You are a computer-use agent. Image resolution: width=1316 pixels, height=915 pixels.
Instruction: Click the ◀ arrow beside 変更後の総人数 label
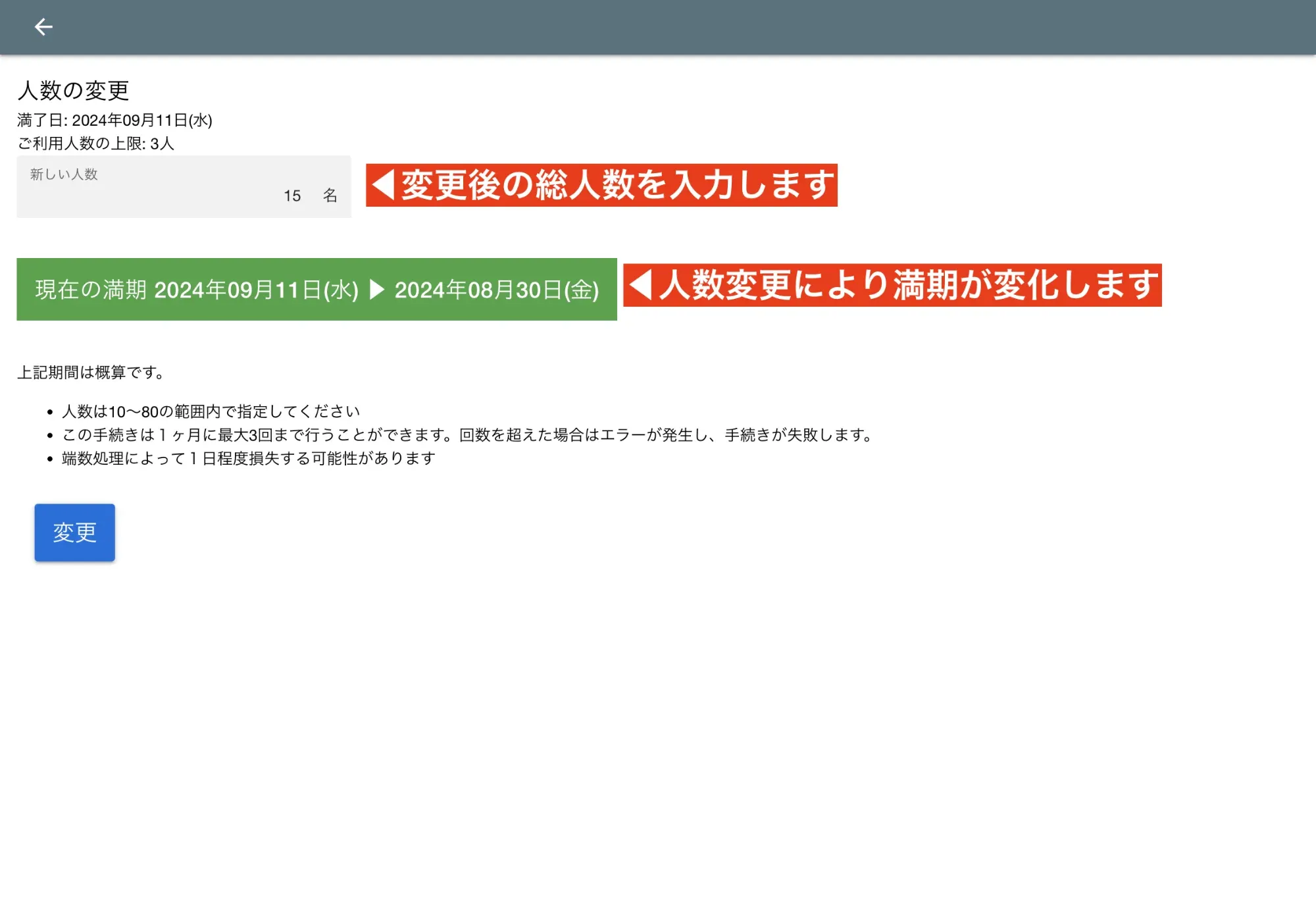click(x=384, y=185)
